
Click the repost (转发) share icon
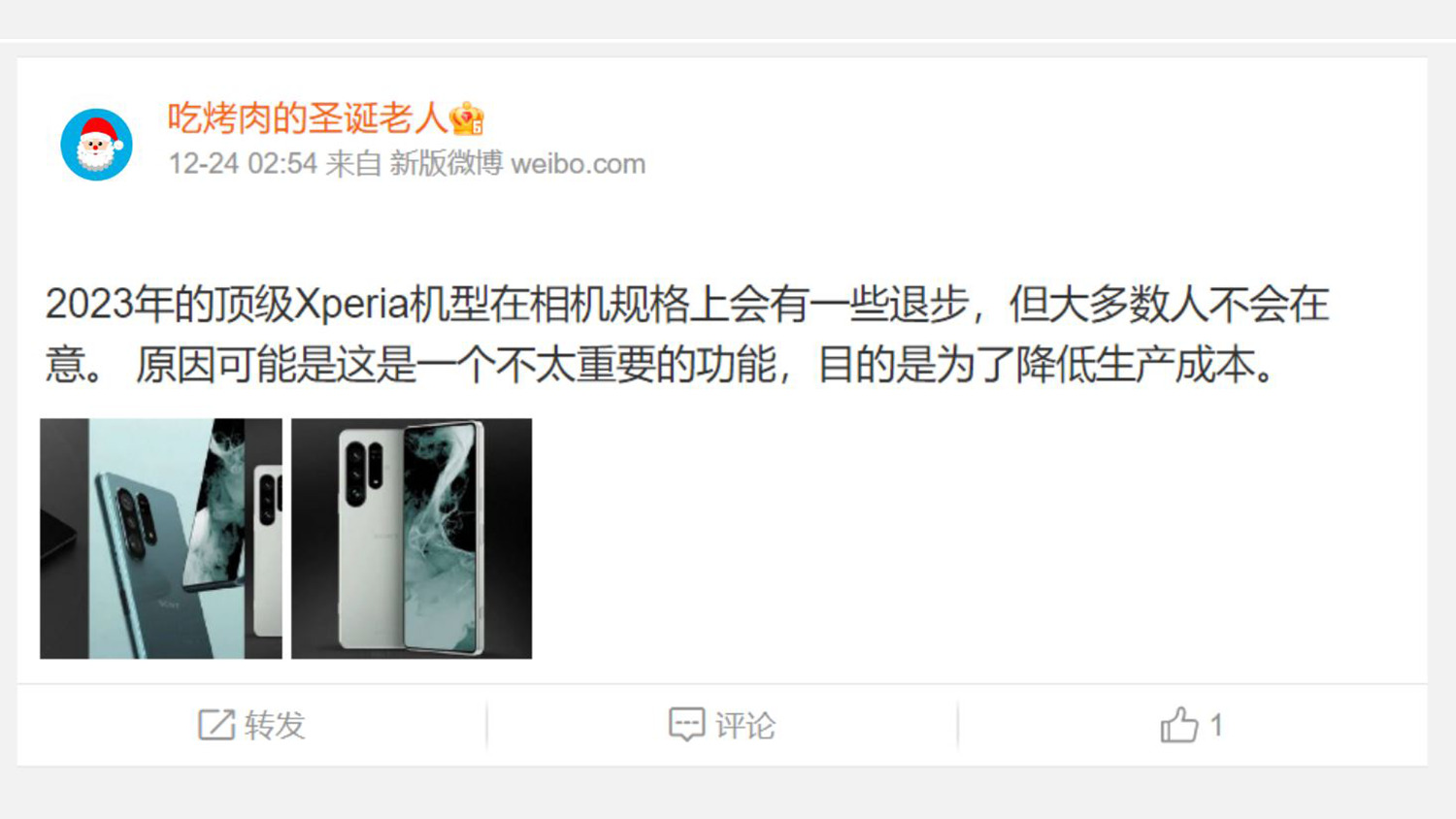point(216,725)
